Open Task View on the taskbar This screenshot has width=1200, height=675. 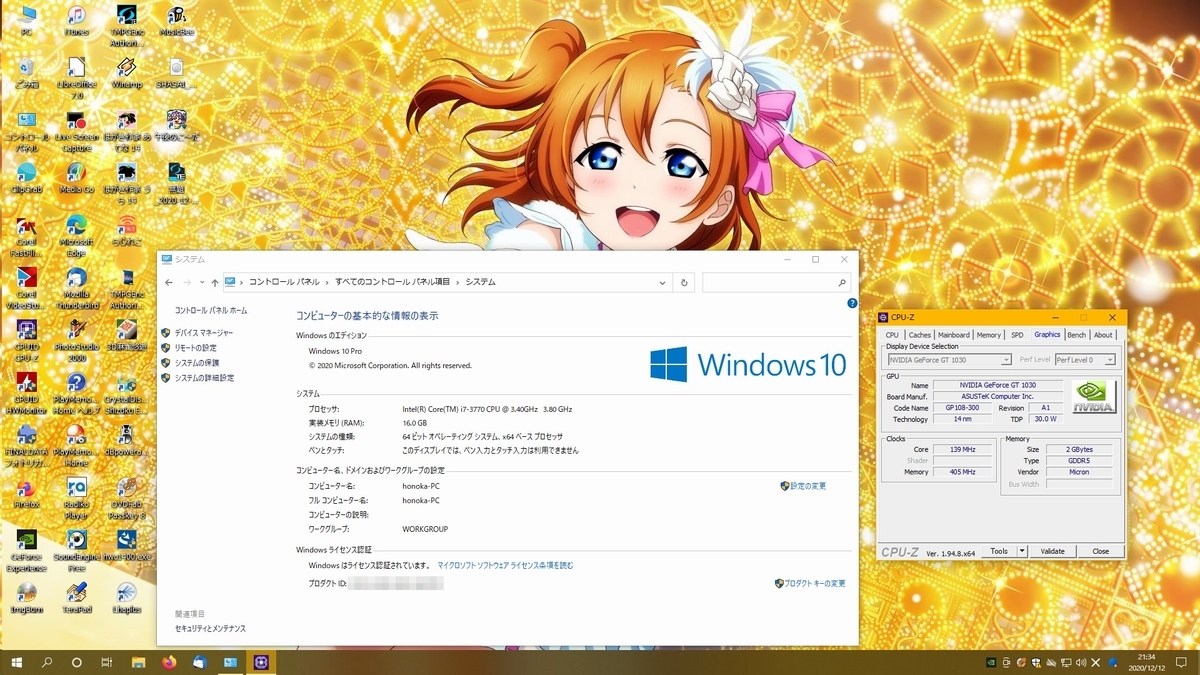(x=106, y=662)
